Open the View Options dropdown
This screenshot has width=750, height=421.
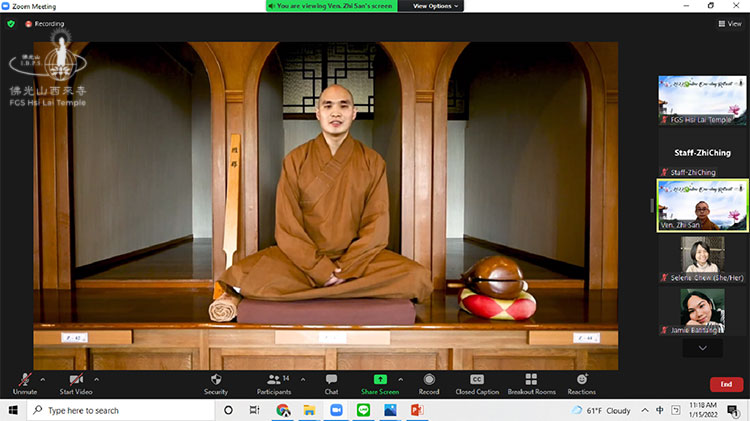[x=435, y=6]
